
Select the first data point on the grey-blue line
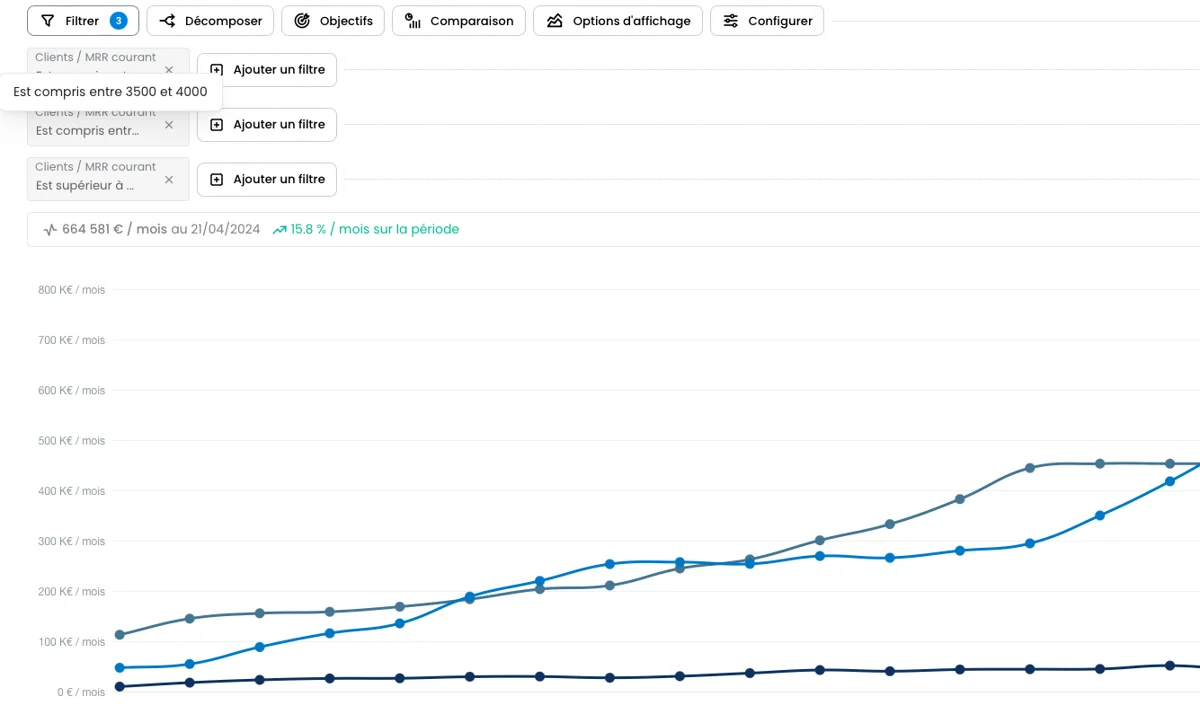pos(120,635)
